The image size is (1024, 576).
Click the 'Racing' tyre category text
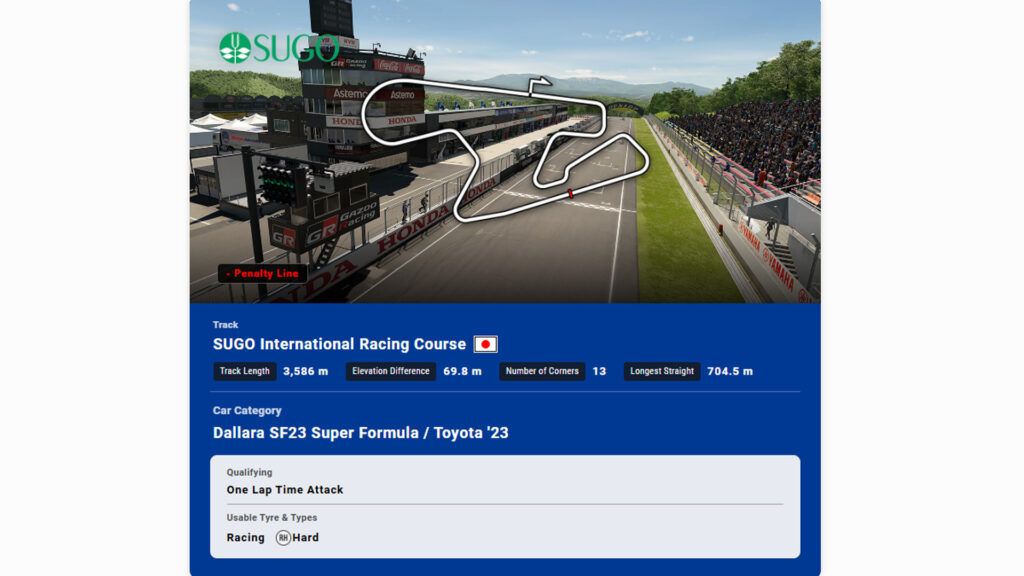pyautogui.click(x=246, y=537)
